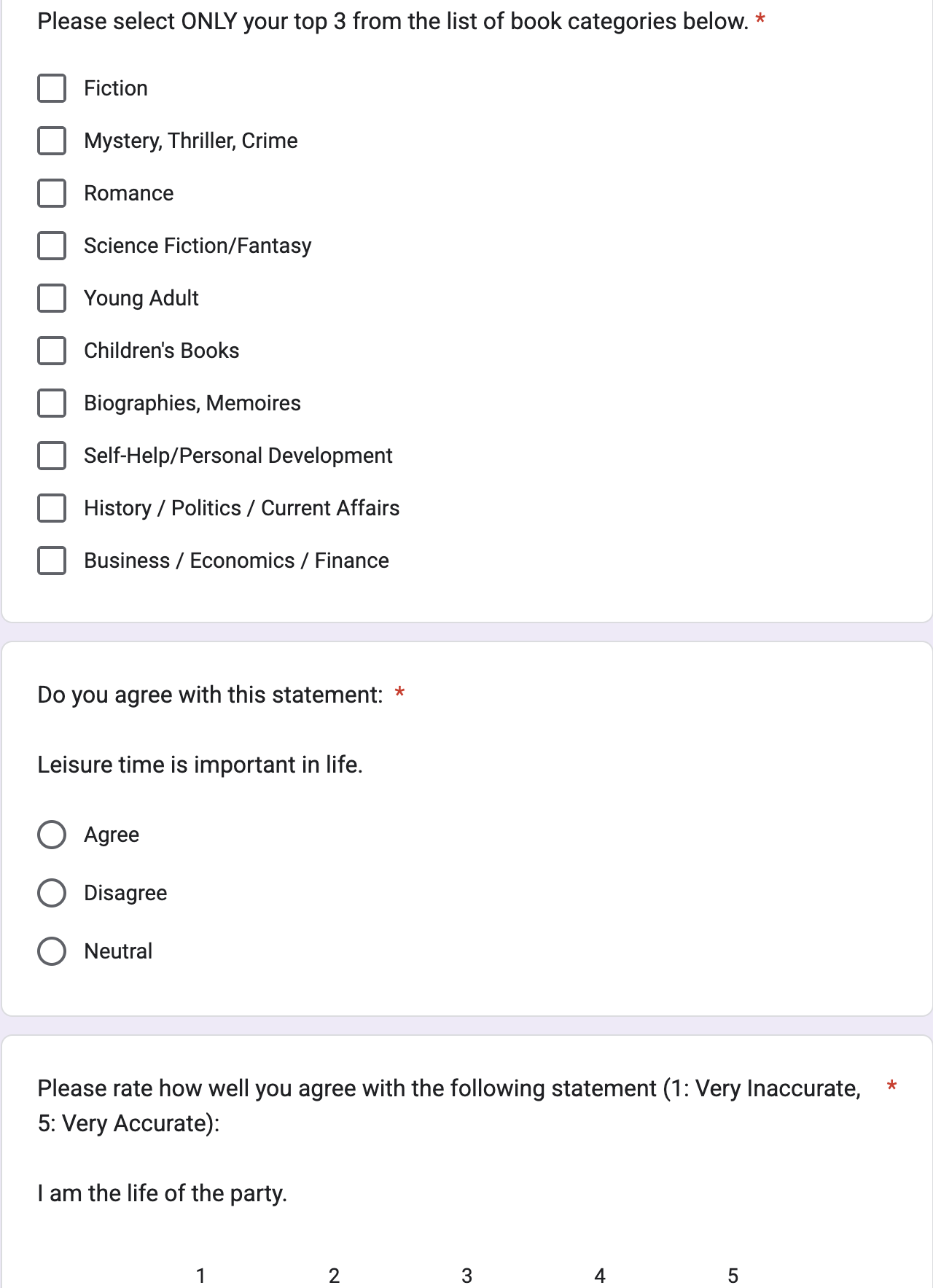Click rating scale number 5
Screen dimensions: 933x1288
click(x=733, y=1276)
